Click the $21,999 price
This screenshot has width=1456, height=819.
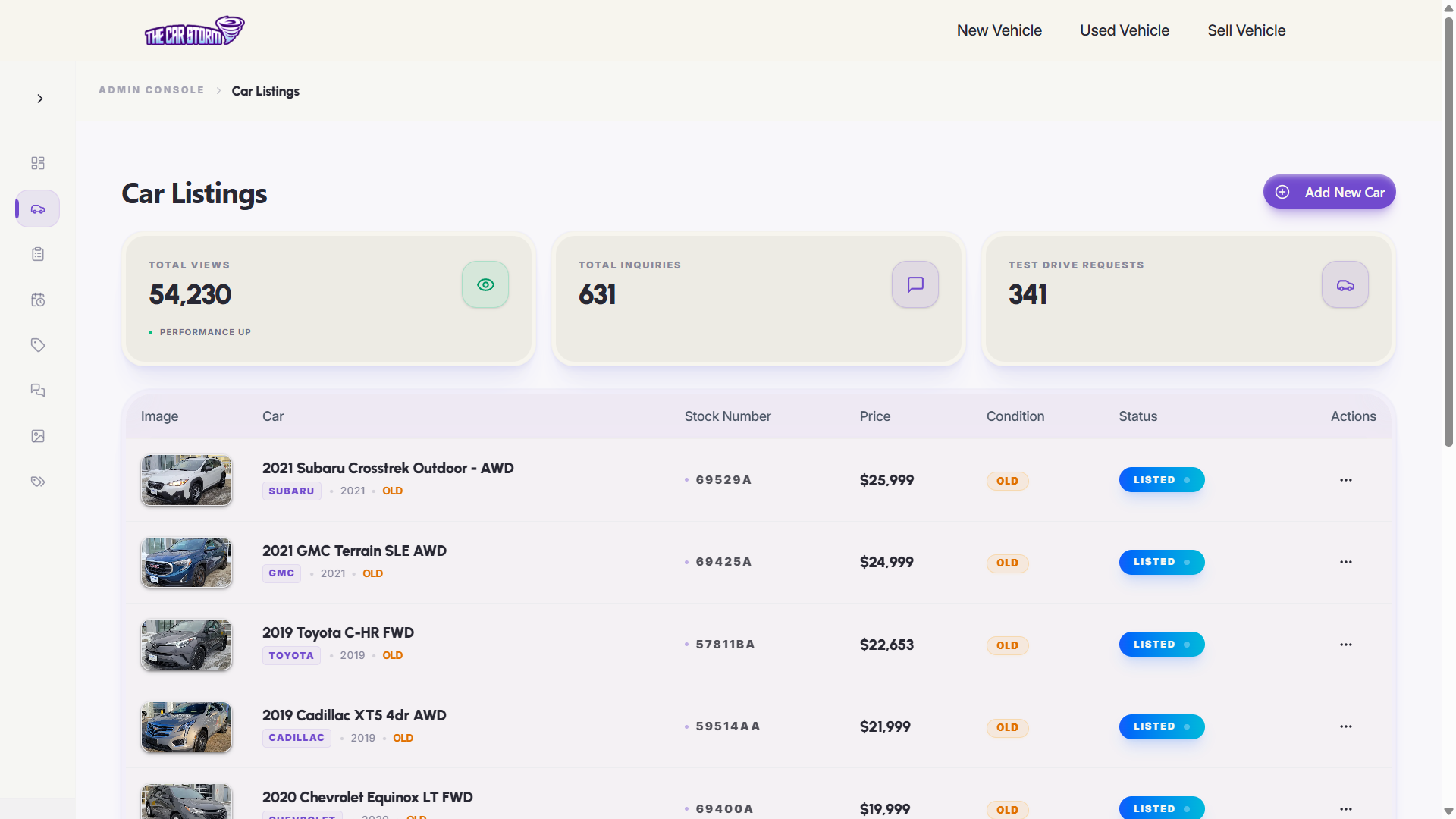click(885, 726)
